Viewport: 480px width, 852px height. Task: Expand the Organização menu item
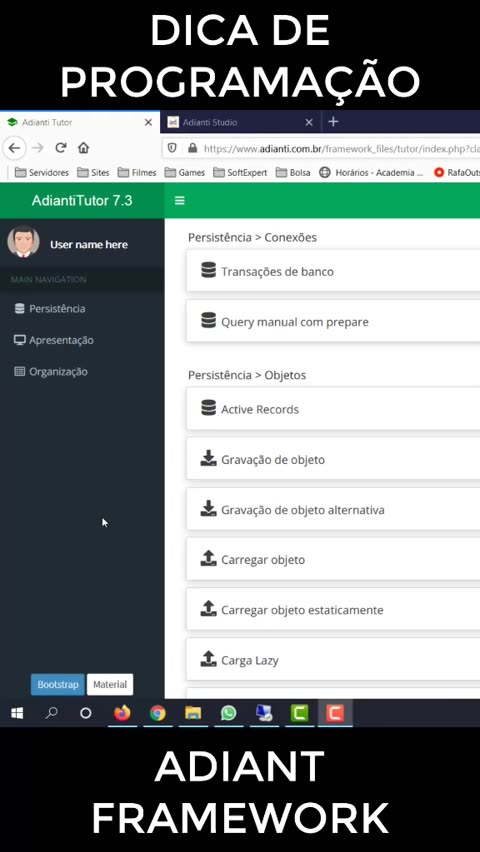[82, 372]
